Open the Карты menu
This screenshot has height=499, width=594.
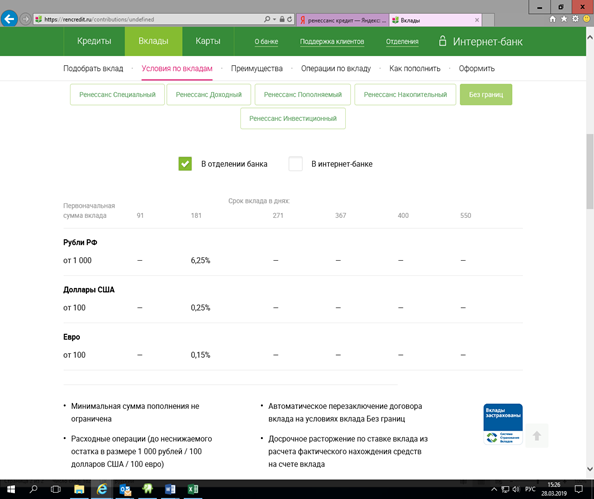point(208,41)
